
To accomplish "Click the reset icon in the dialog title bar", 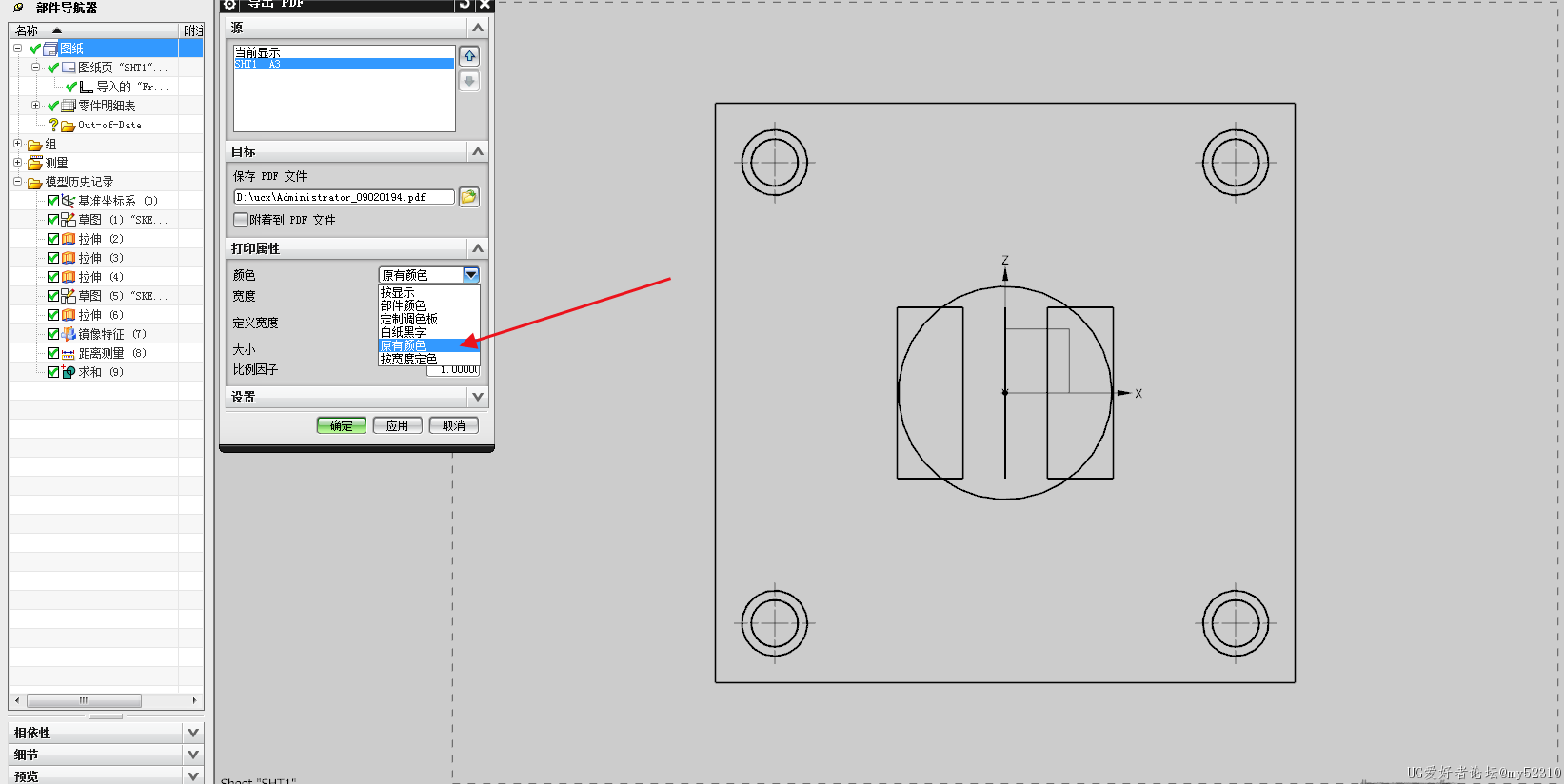I will pyautogui.click(x=465, y=4).
